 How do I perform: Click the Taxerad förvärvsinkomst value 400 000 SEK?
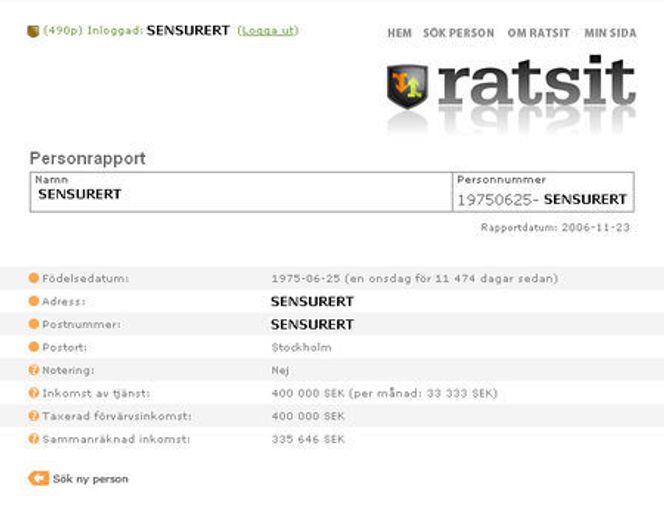pyautogui.click(x=308, y=416)
